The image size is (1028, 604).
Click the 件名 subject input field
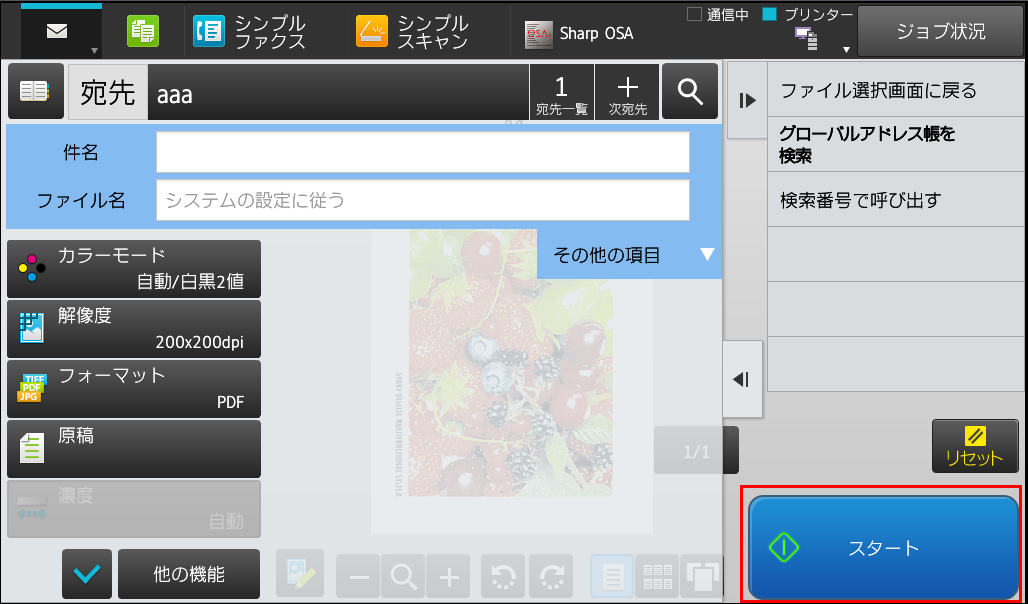point(423,152)
